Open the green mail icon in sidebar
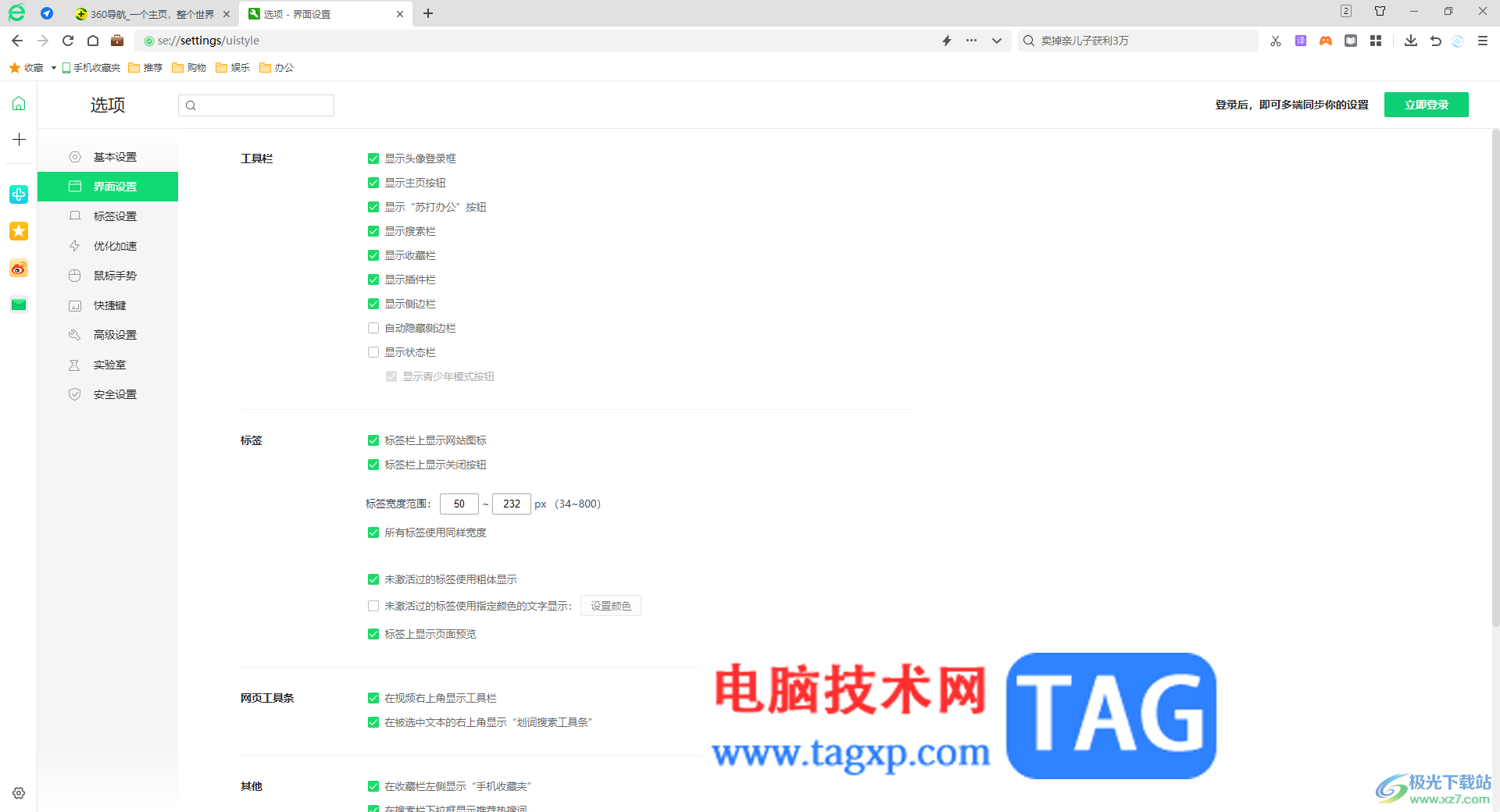 pos(19,304)
